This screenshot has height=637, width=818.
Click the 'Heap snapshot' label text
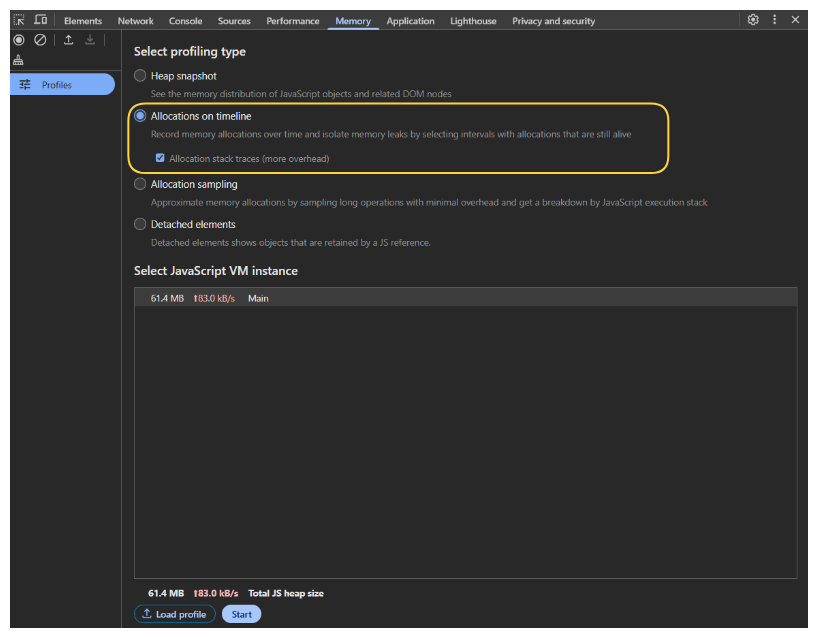point(184,76)
